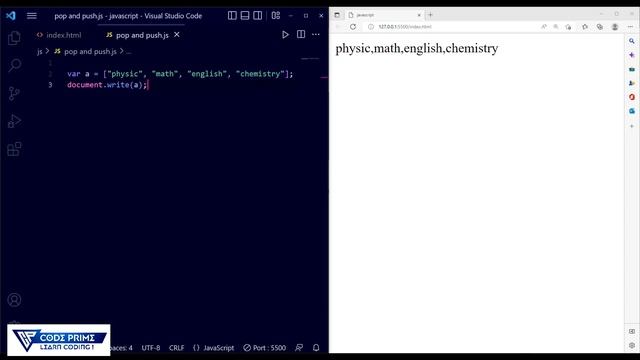640x360 pixels.
Task: Click line 2 with var a declaration
Action: [180, 74]
